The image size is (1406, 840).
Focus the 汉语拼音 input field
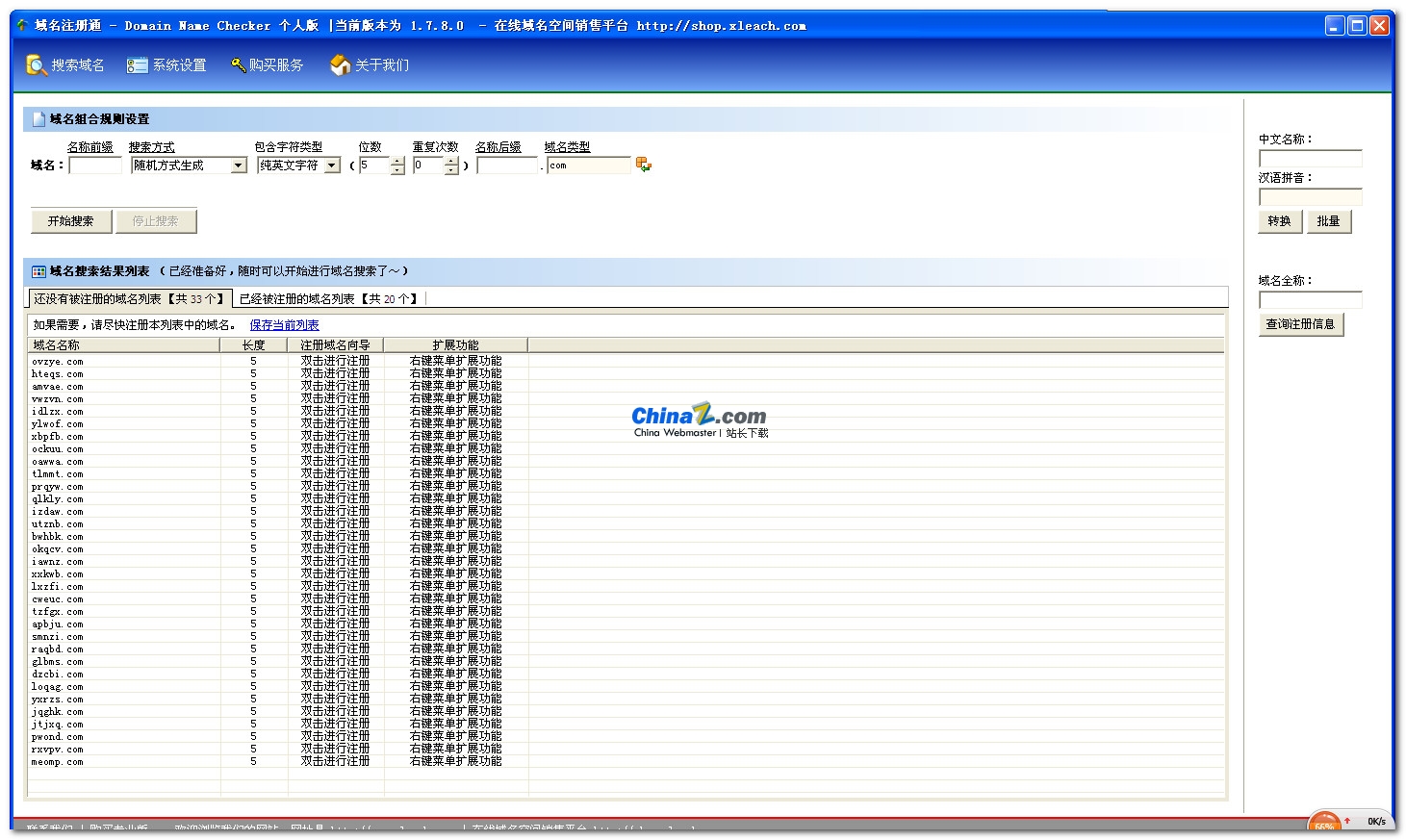click(x=1311, y=197)
